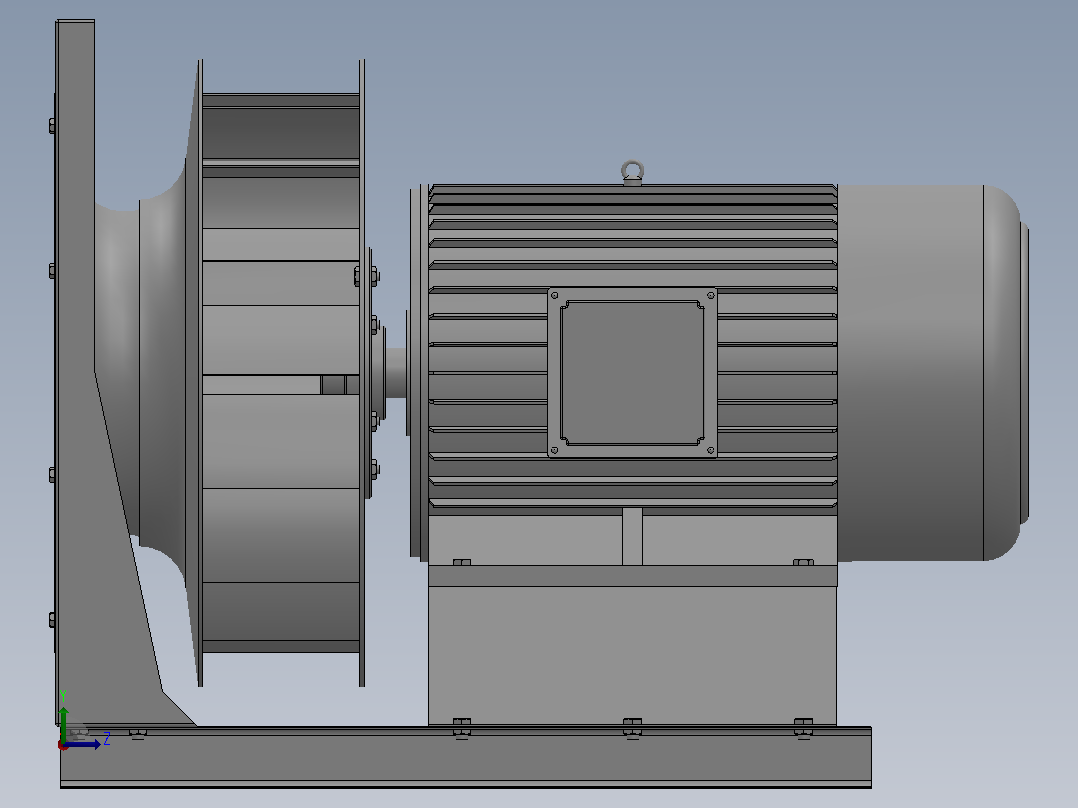This screenshot has height=808, width=1078.
Task: Select the lifting eye bolt atop motor
Action: point(632,173)
